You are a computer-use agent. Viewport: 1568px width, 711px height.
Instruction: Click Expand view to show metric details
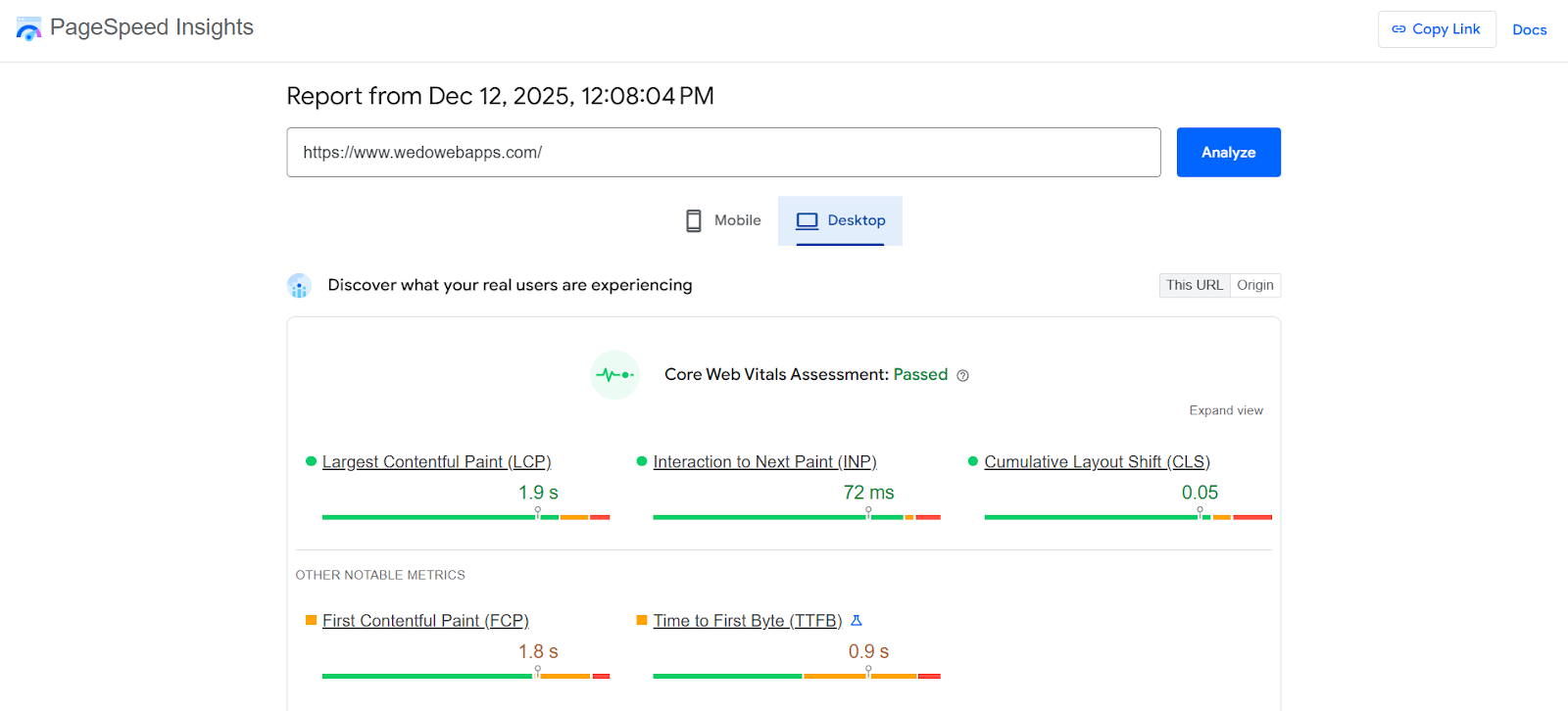pos(1225,409)
